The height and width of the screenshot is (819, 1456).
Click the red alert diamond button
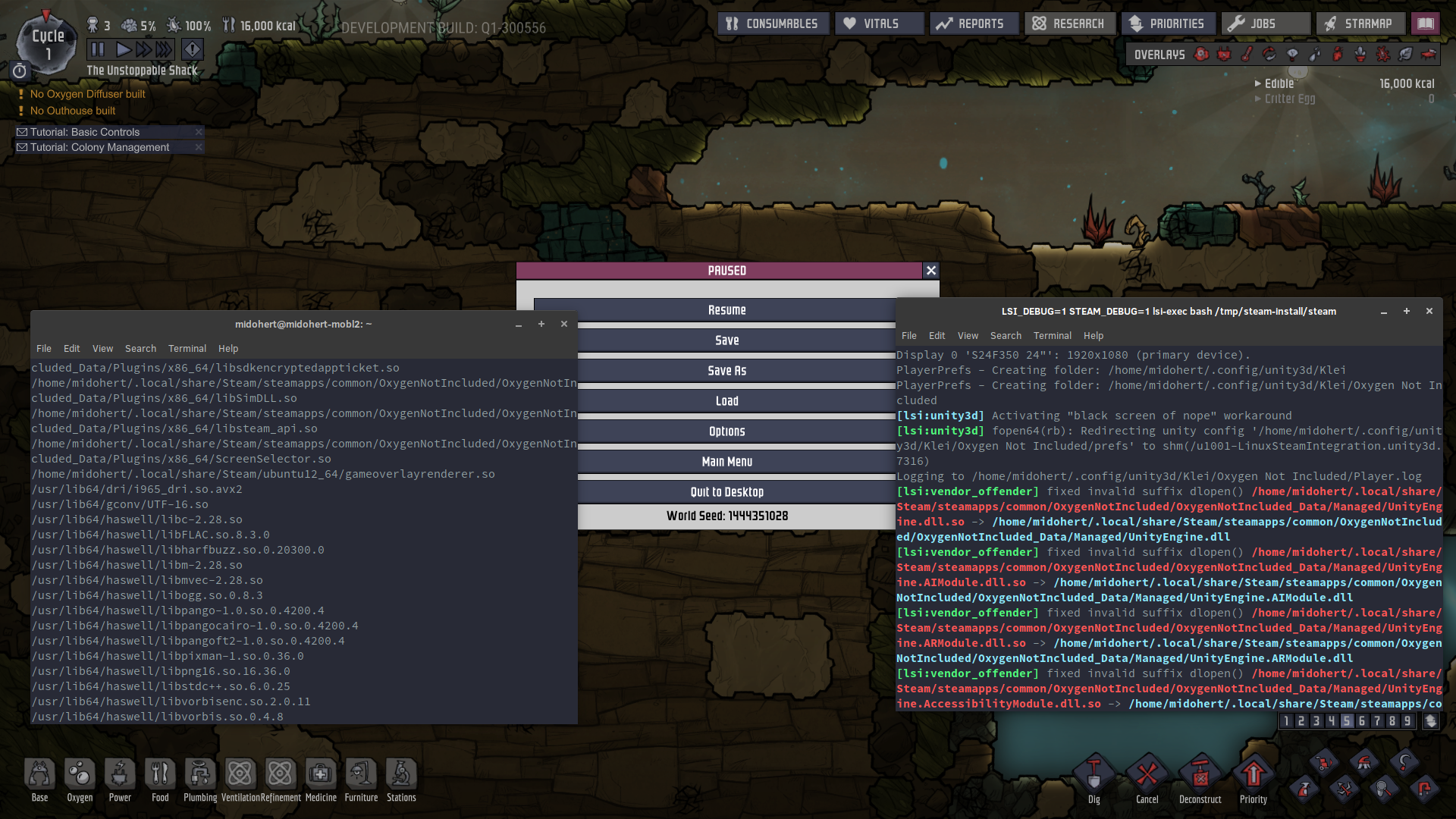[x=193, y=50]
